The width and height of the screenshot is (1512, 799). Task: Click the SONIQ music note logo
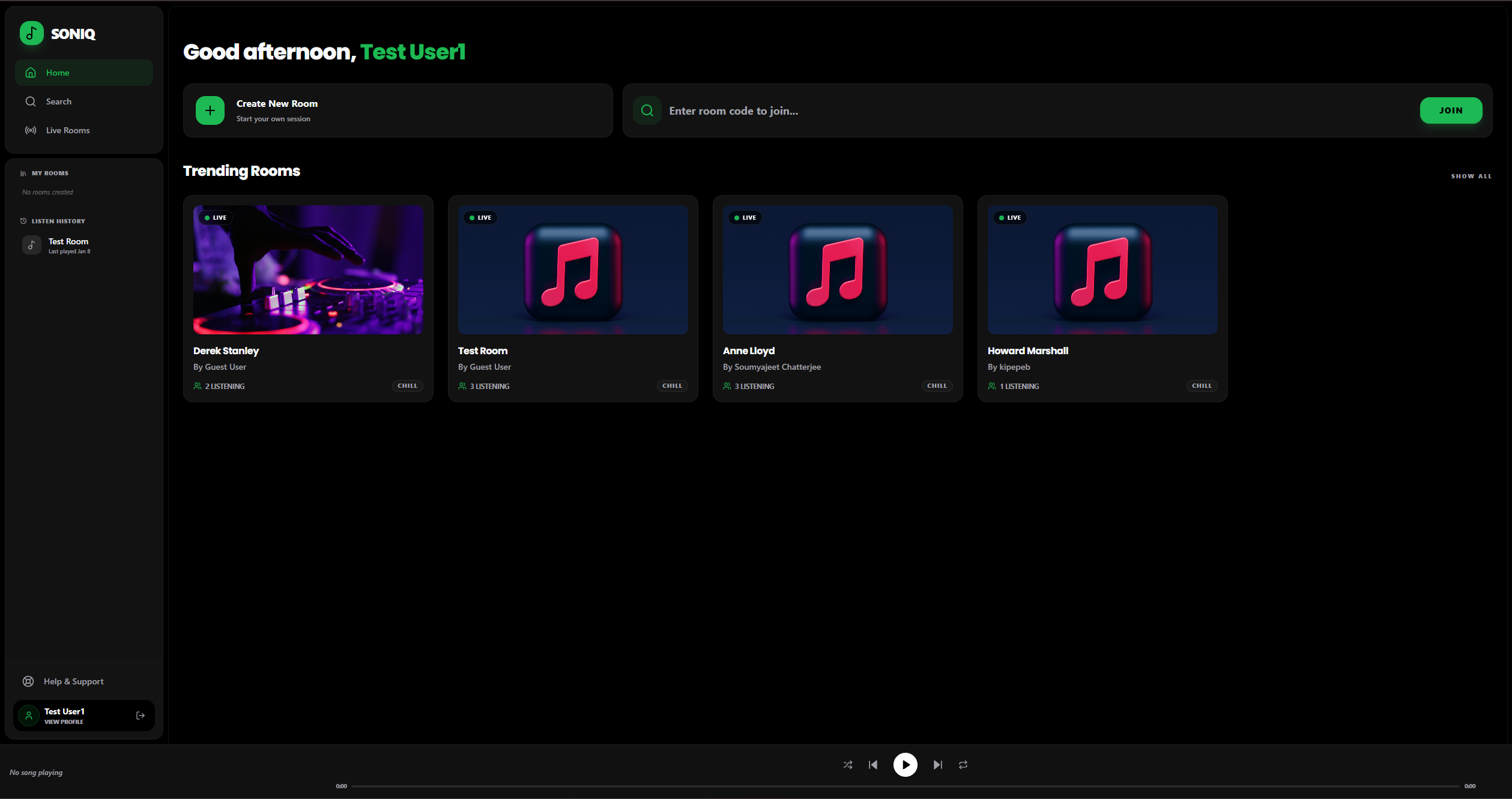(32, 34)
